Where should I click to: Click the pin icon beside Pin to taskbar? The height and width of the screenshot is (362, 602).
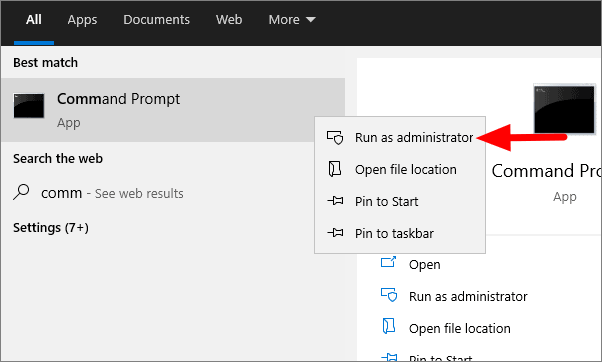(x=335, y=233)
